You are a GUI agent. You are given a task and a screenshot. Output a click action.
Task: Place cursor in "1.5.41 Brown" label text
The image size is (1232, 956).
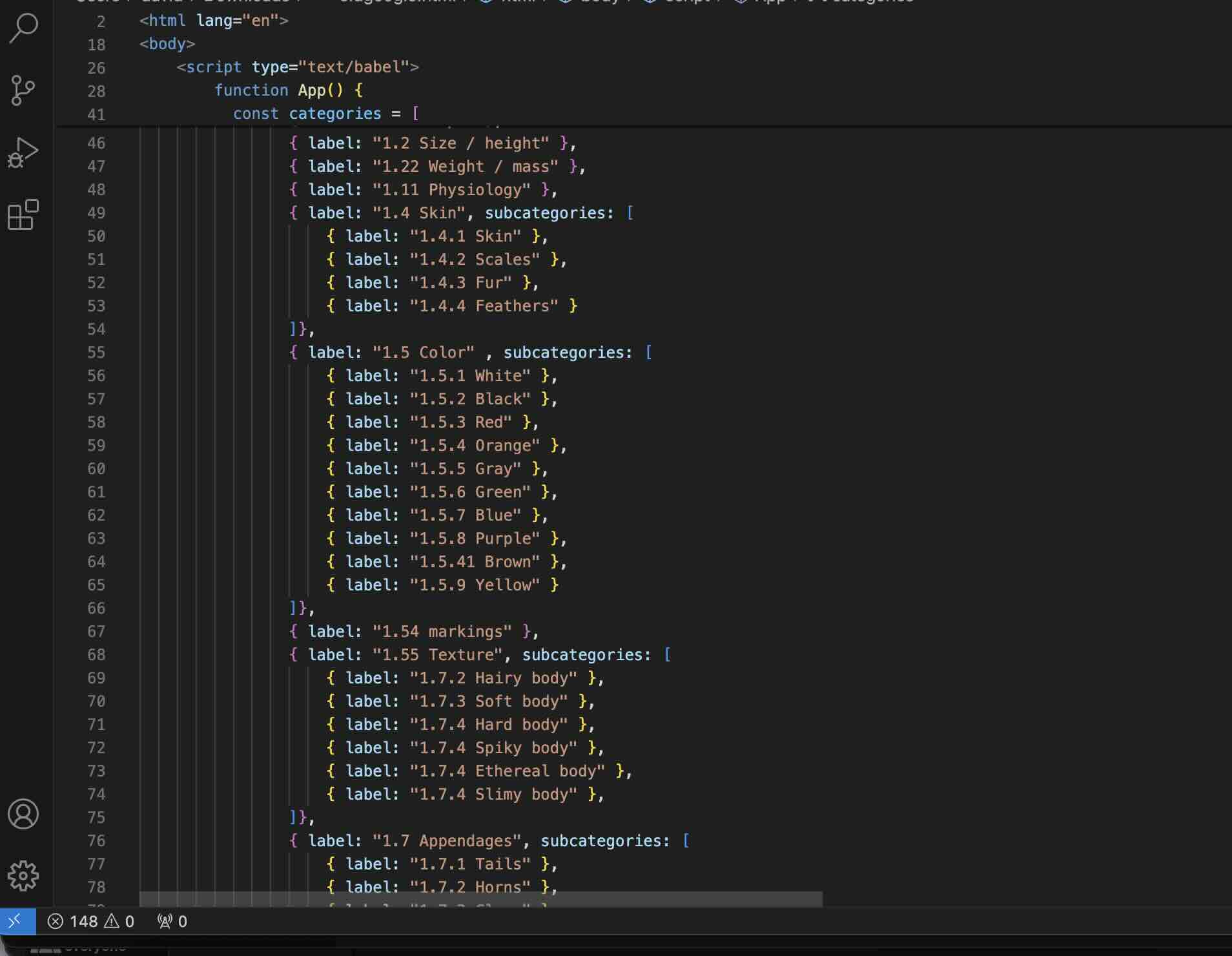pos(475,562)
